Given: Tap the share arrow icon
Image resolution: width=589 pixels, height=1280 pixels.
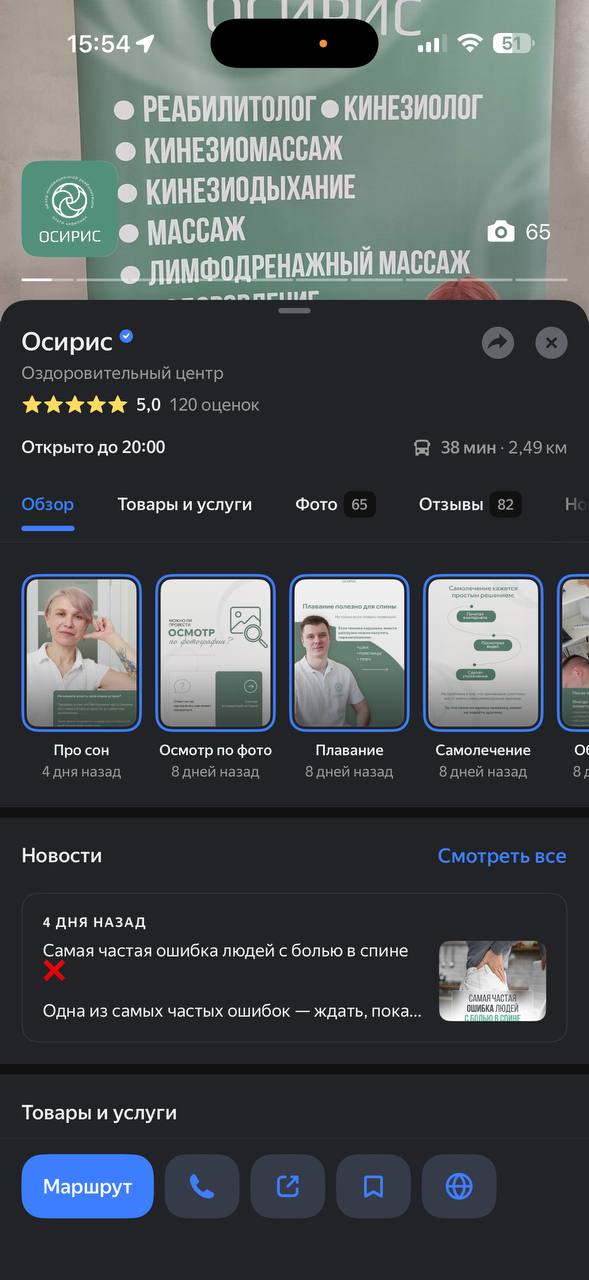Looking at the screenshot, I should [497, 343].
